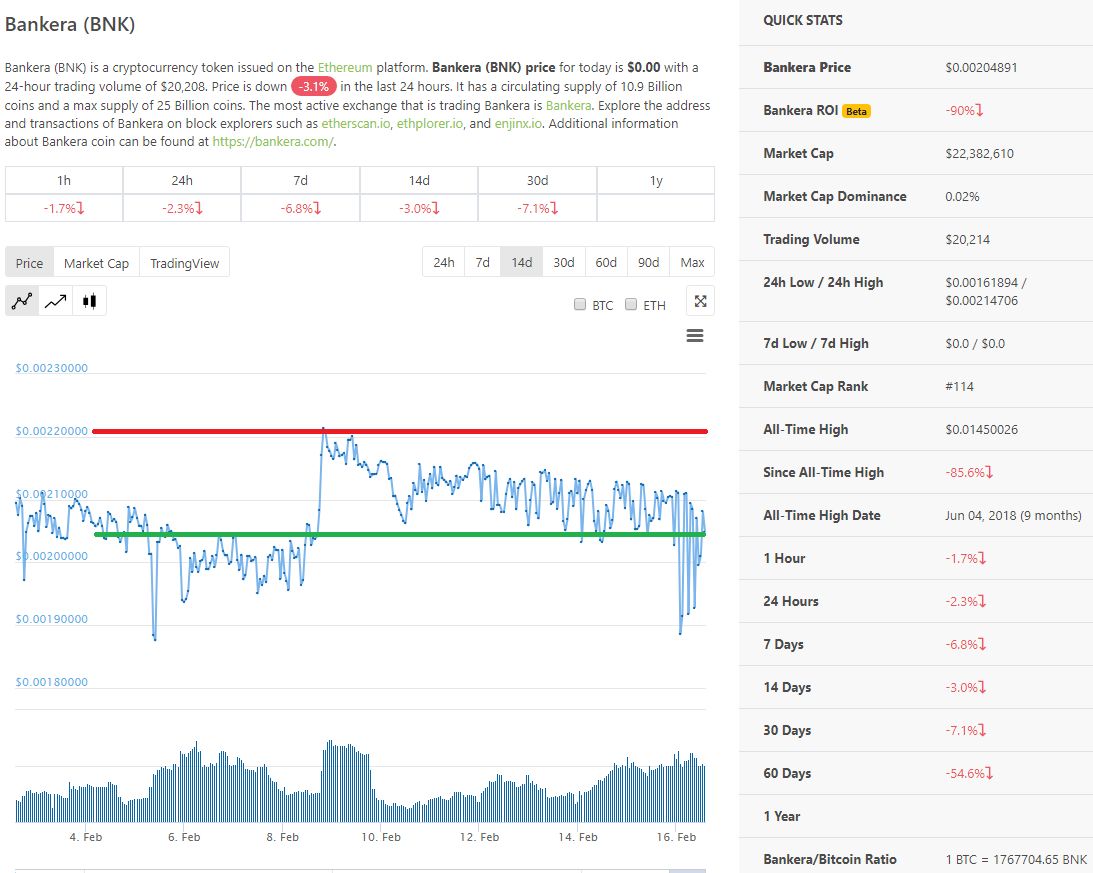1093x873 pixels.
Task: Click the All-Time High value $0.01450026
Action: pos(981,430)
